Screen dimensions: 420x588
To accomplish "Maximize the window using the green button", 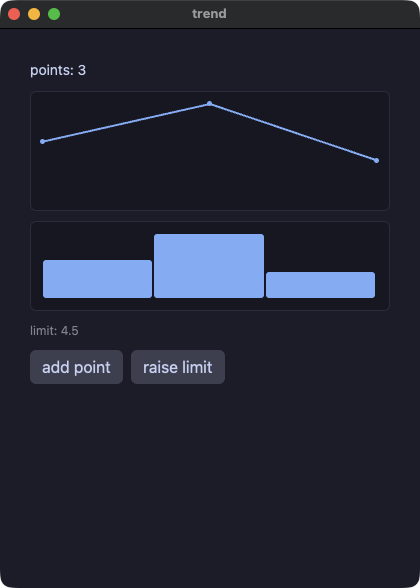I will [54, 14].
